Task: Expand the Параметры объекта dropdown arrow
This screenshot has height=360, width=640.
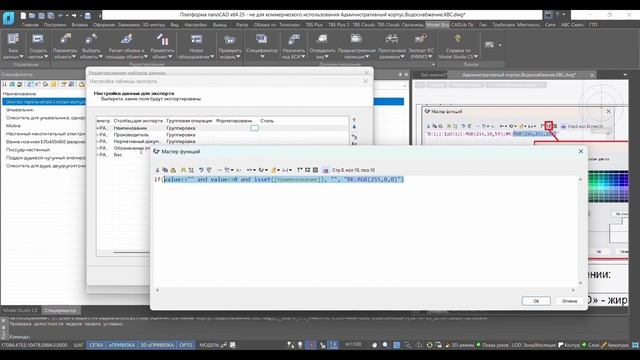Action: 74,57
